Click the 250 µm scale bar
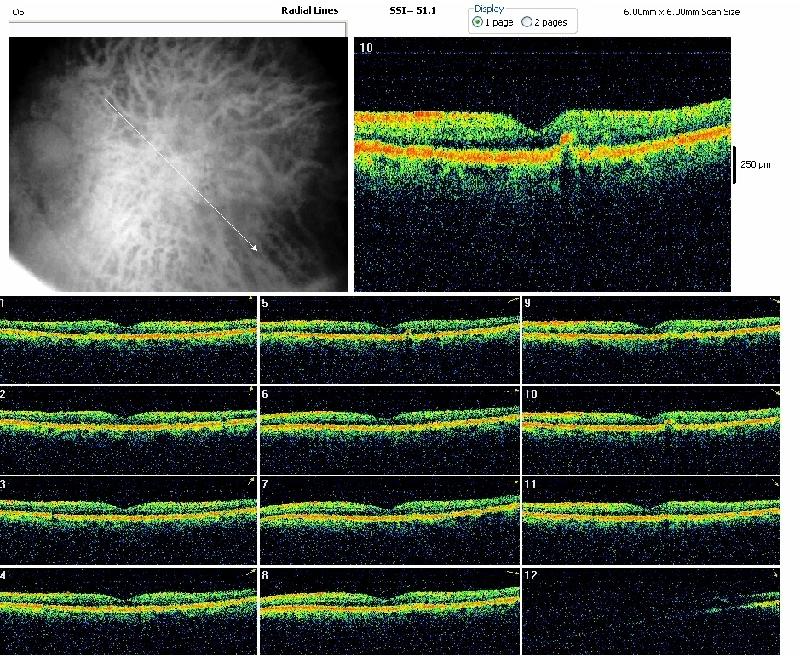800x656 pixels. 735,164
